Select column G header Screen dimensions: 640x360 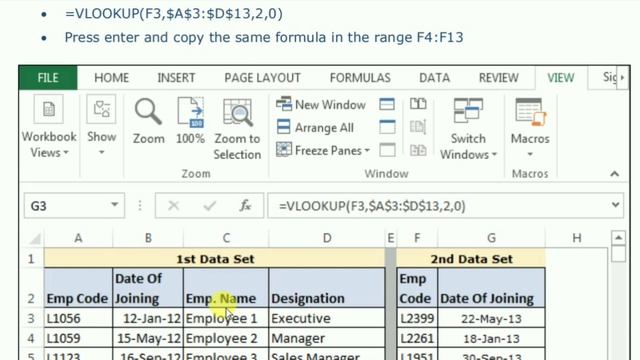tap(491, 238)
